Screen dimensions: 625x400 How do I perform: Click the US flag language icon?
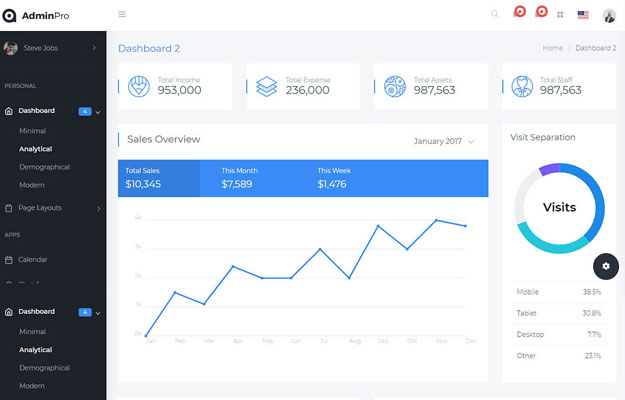[583, 15]
